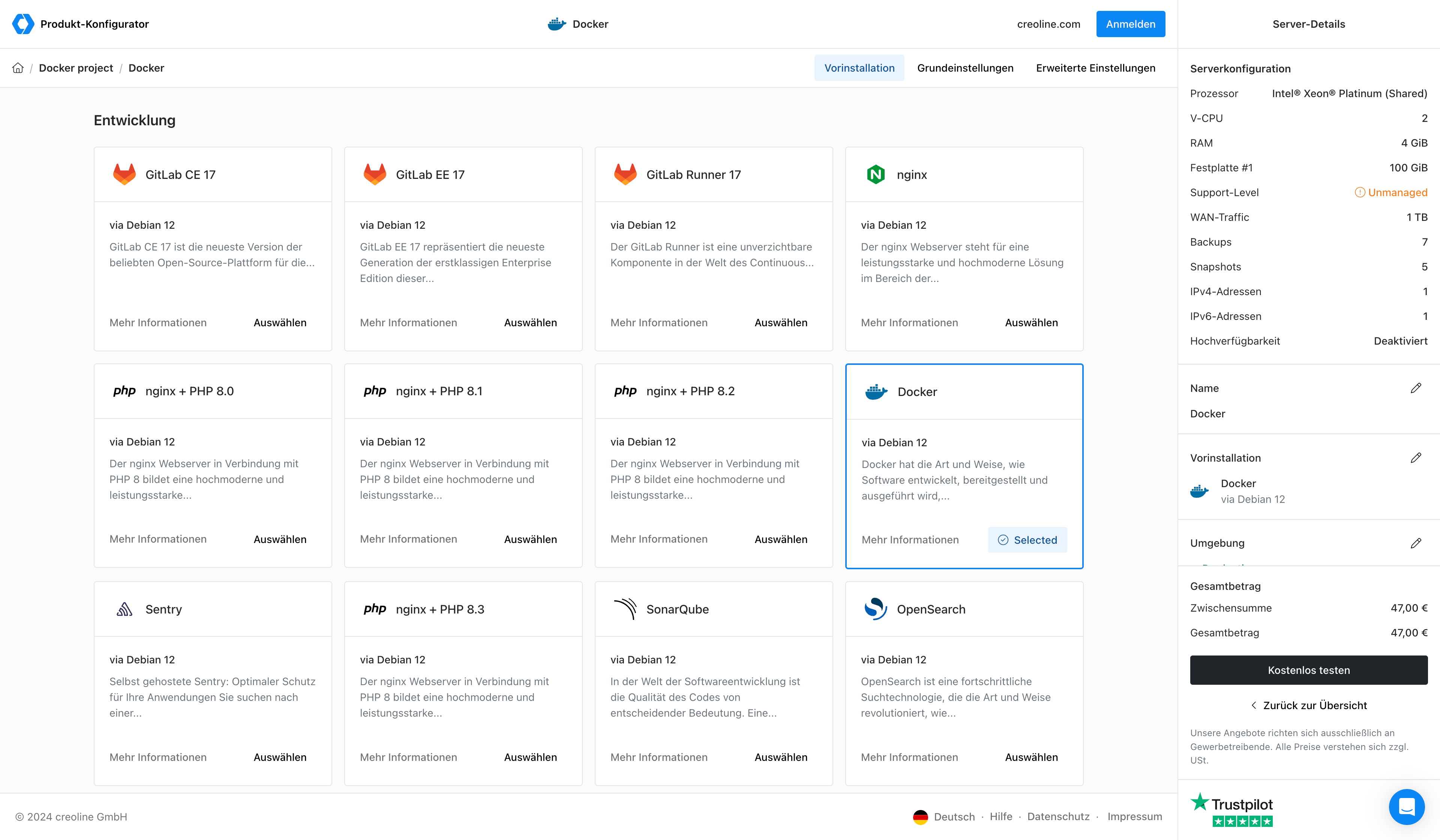Click the GitLab EE 17 fox logo
The height and width of the screenshot is (840, 1440).
375,174
